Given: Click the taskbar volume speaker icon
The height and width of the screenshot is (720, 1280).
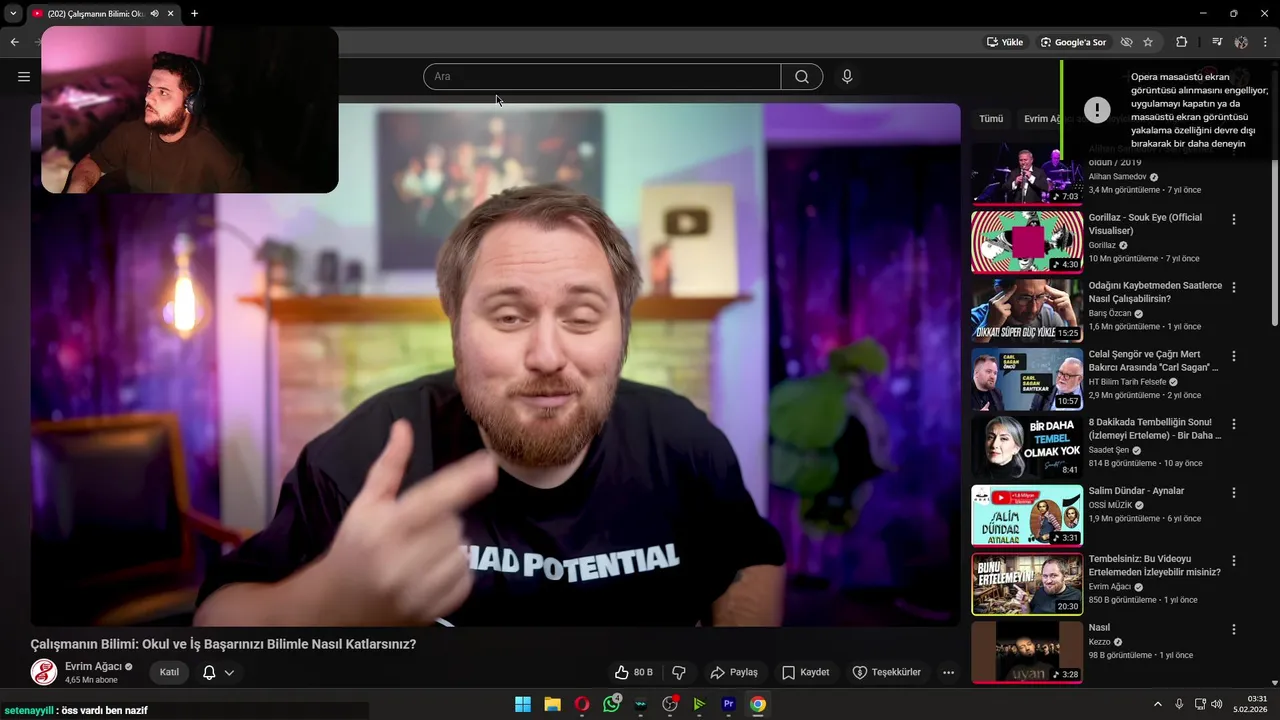Looking at the screenshot, I should click(1217, 704).
